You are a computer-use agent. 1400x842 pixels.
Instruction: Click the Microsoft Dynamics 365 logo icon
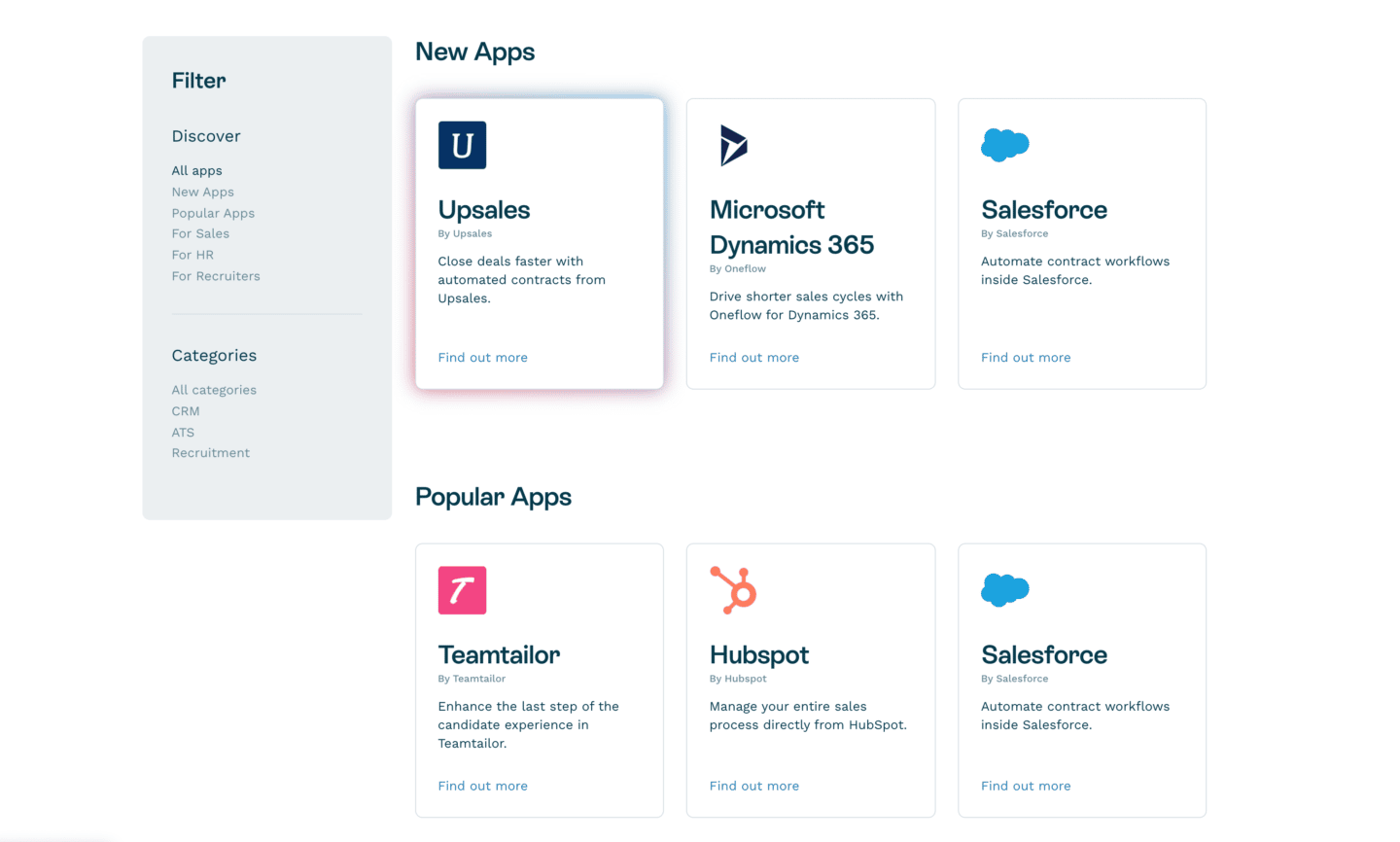tap(733, 145)
